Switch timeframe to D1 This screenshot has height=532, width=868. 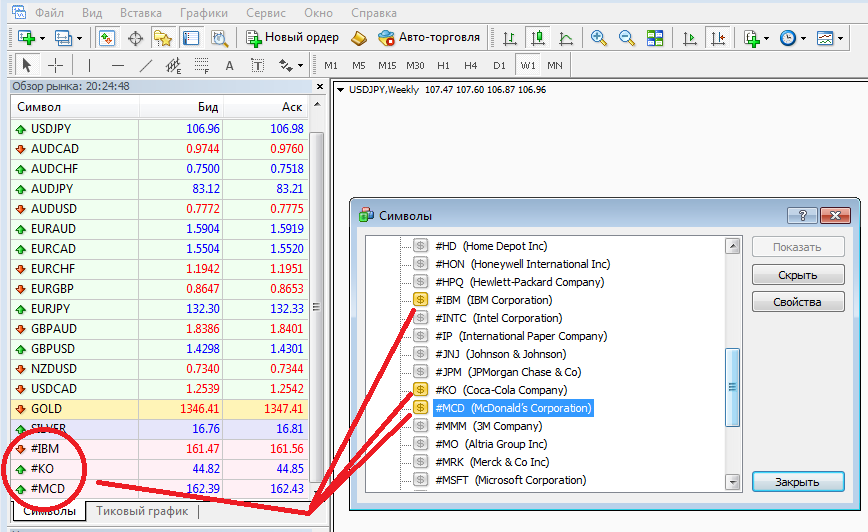tap(499, 65)
